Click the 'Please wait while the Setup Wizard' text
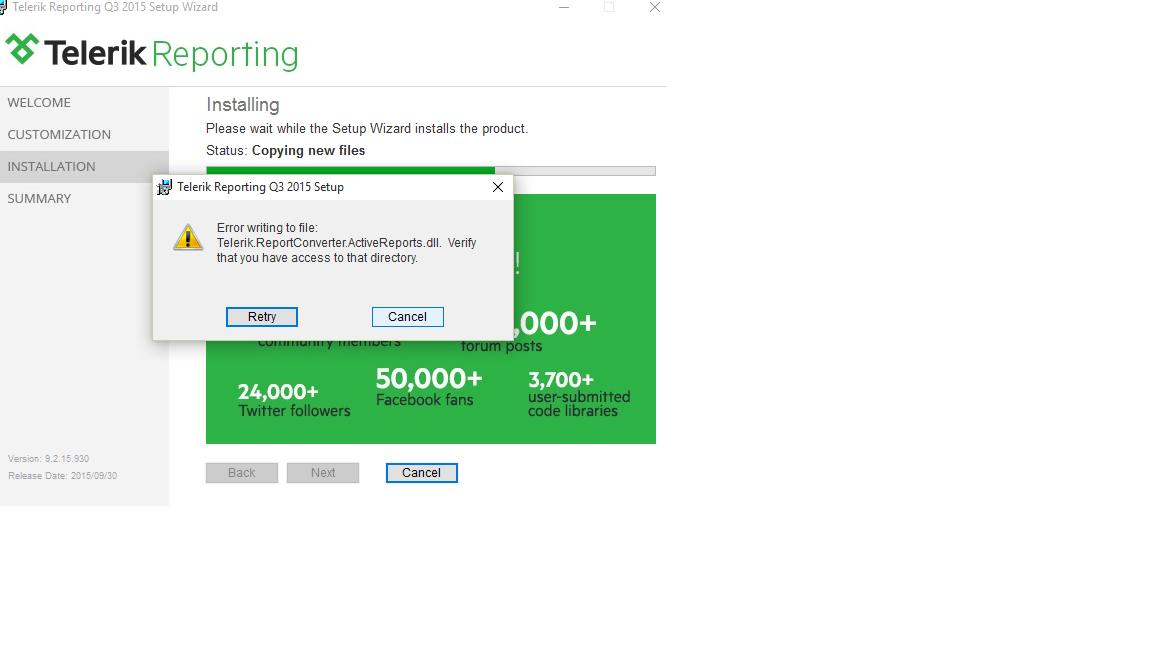 point(367,129)
